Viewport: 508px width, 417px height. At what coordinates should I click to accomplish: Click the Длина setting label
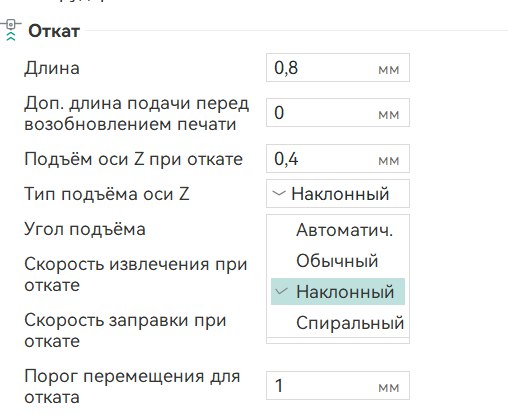52,68
